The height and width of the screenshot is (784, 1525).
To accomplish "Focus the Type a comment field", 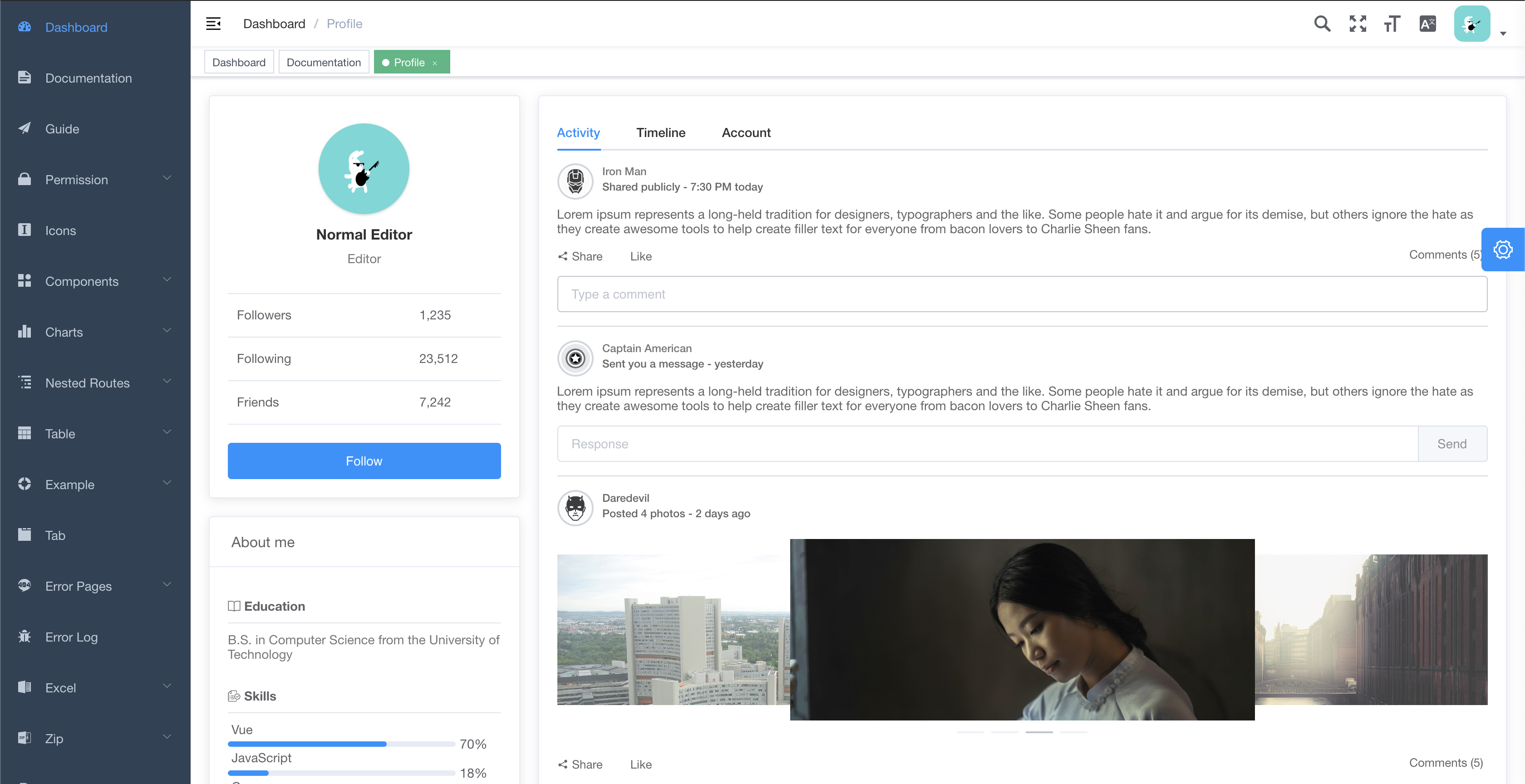I will (x=1022, y=294).
